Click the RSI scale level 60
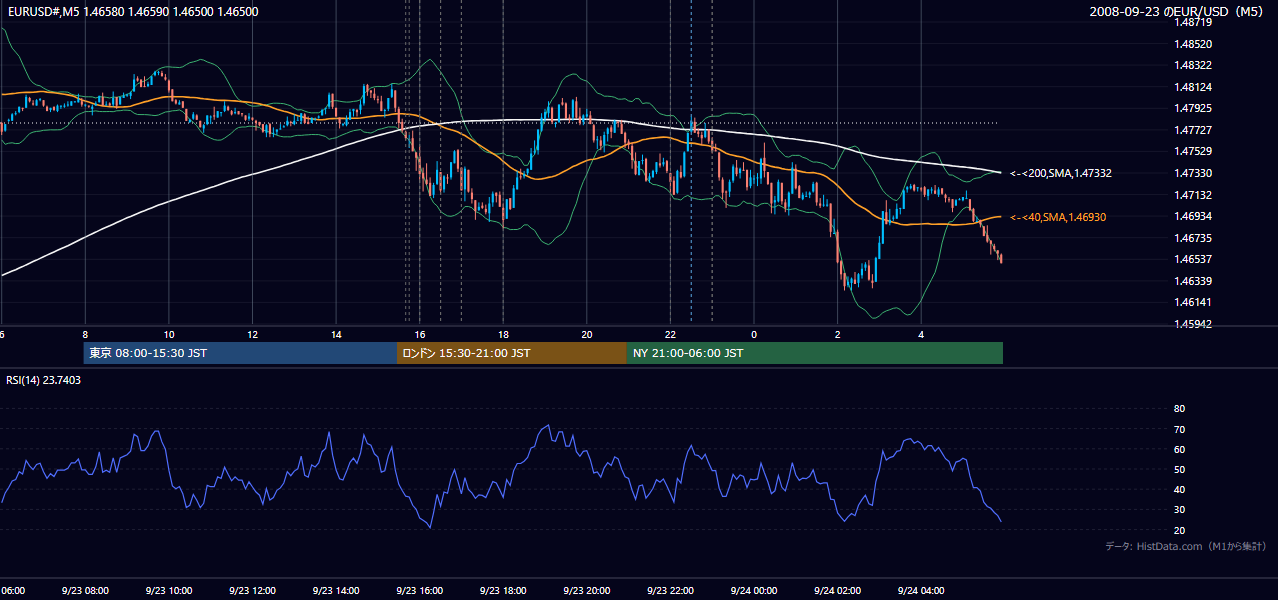This screenshot has height=600, width=1278. point(1180,449)
